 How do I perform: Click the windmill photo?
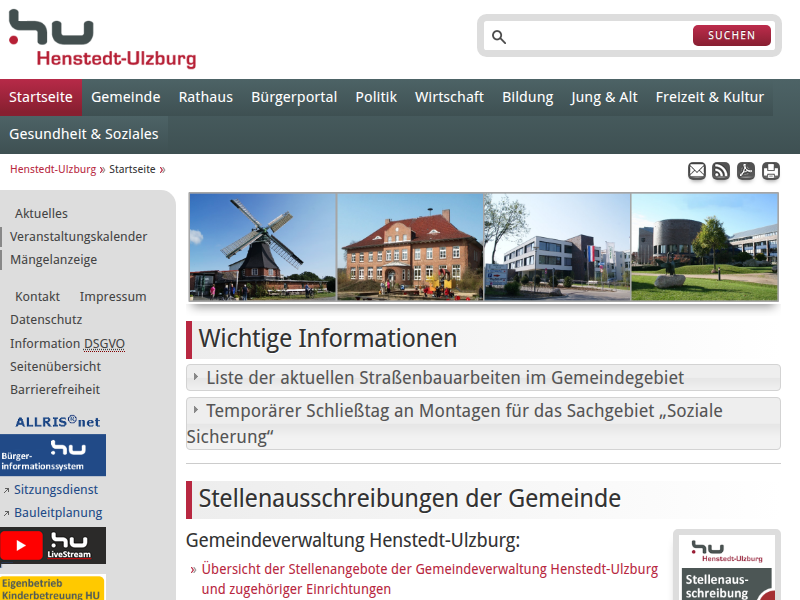coord(263,246)
